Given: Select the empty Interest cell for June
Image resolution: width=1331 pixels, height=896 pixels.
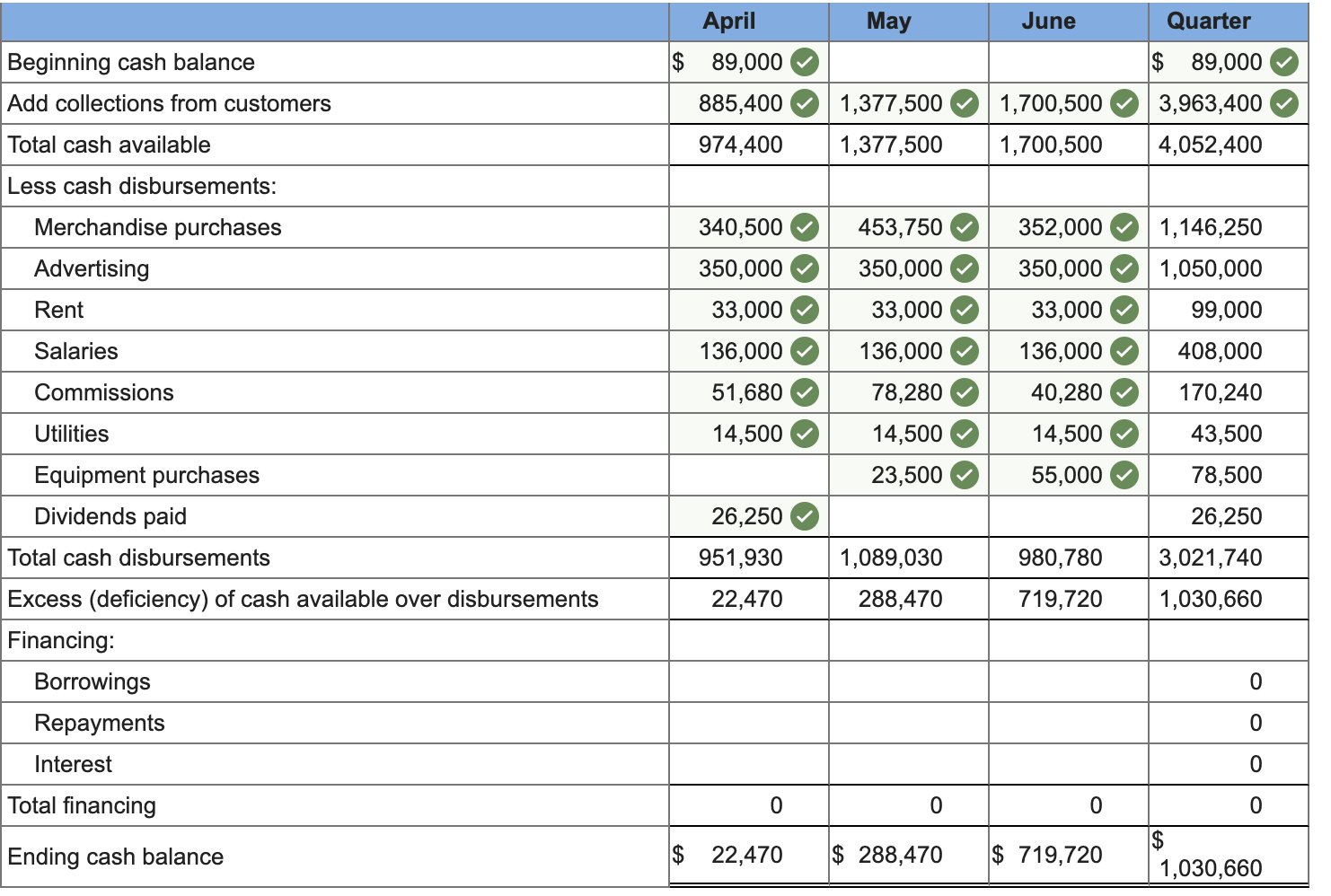Looking at the screenshot, I should click(x=1065, y=763).
